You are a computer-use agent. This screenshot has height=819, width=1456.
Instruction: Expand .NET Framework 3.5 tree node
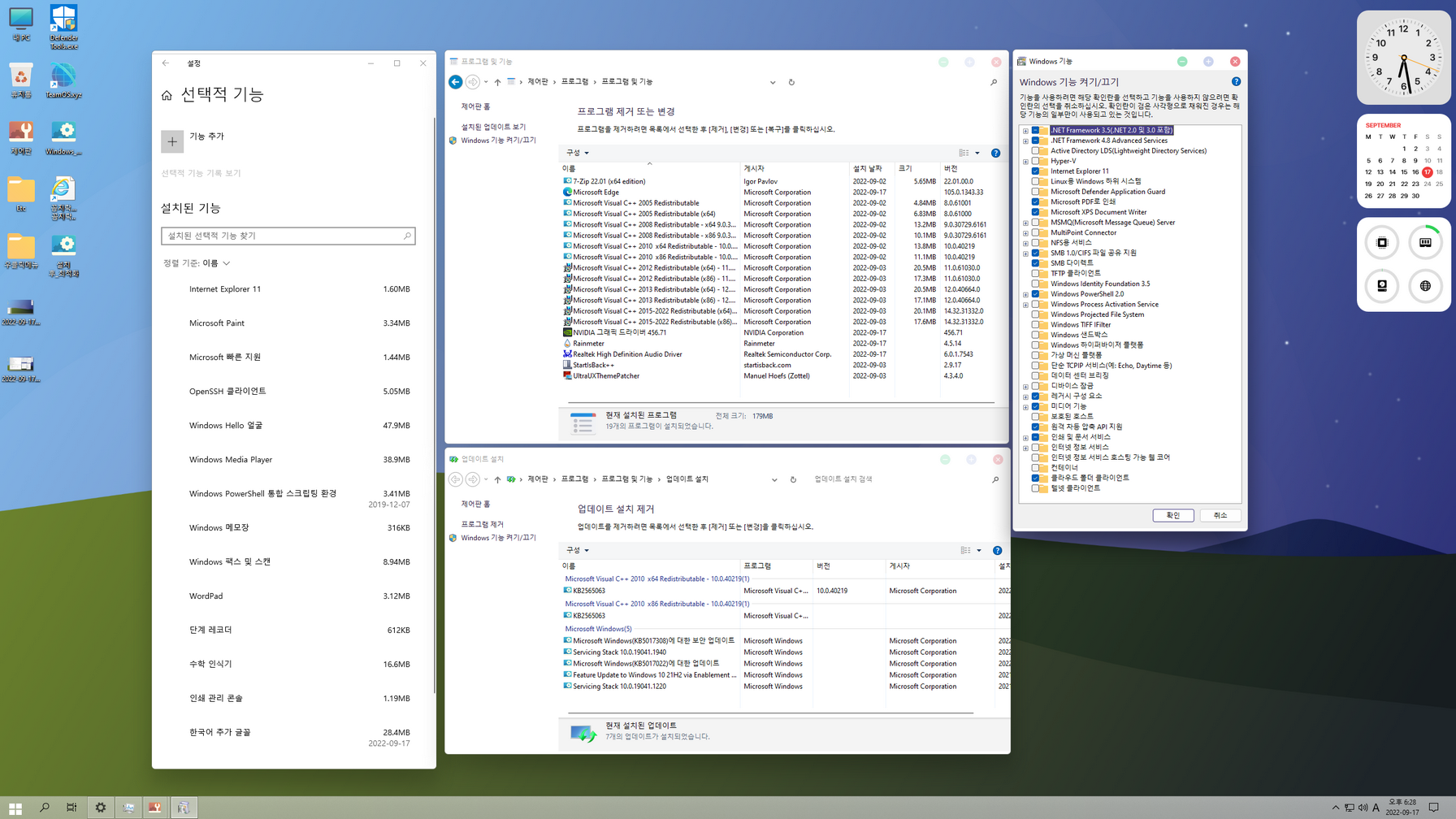point(1025,130)
